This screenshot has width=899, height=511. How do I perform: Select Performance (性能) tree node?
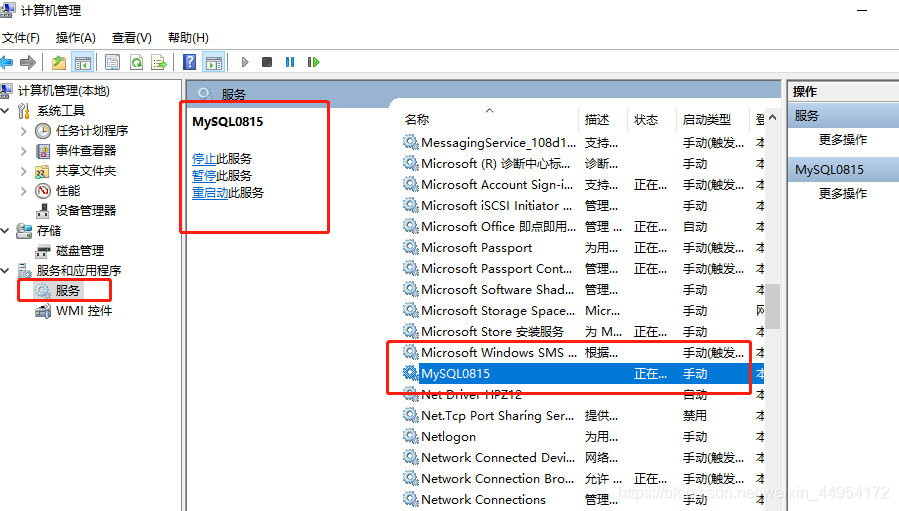tap(68, 191)
